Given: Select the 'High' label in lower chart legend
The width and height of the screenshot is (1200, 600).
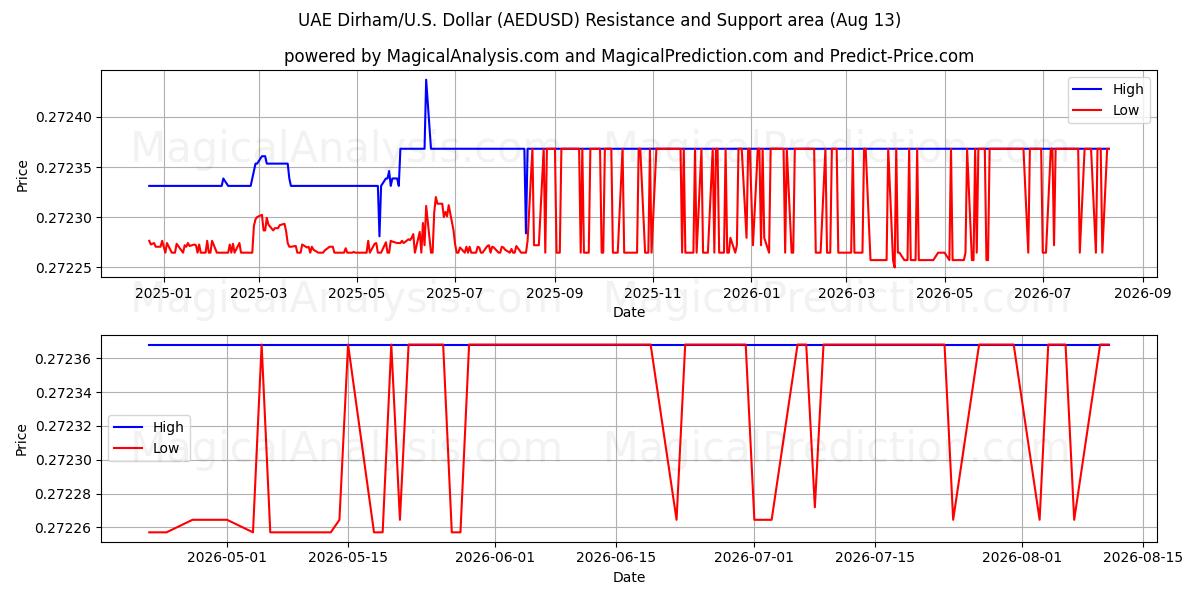Looking at the screenshot, I should click(x=168, y=427).
